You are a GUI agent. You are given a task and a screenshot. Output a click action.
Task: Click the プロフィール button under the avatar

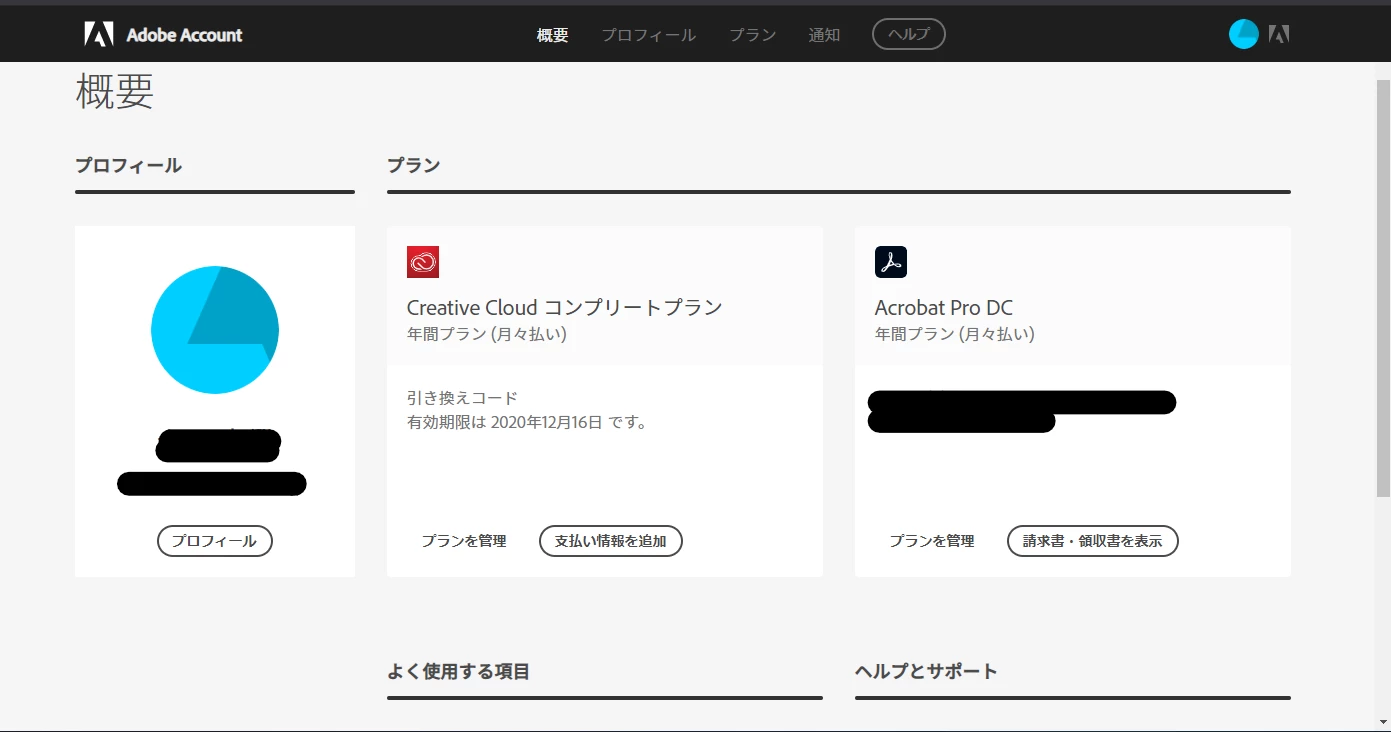click(x=215, y=541)
